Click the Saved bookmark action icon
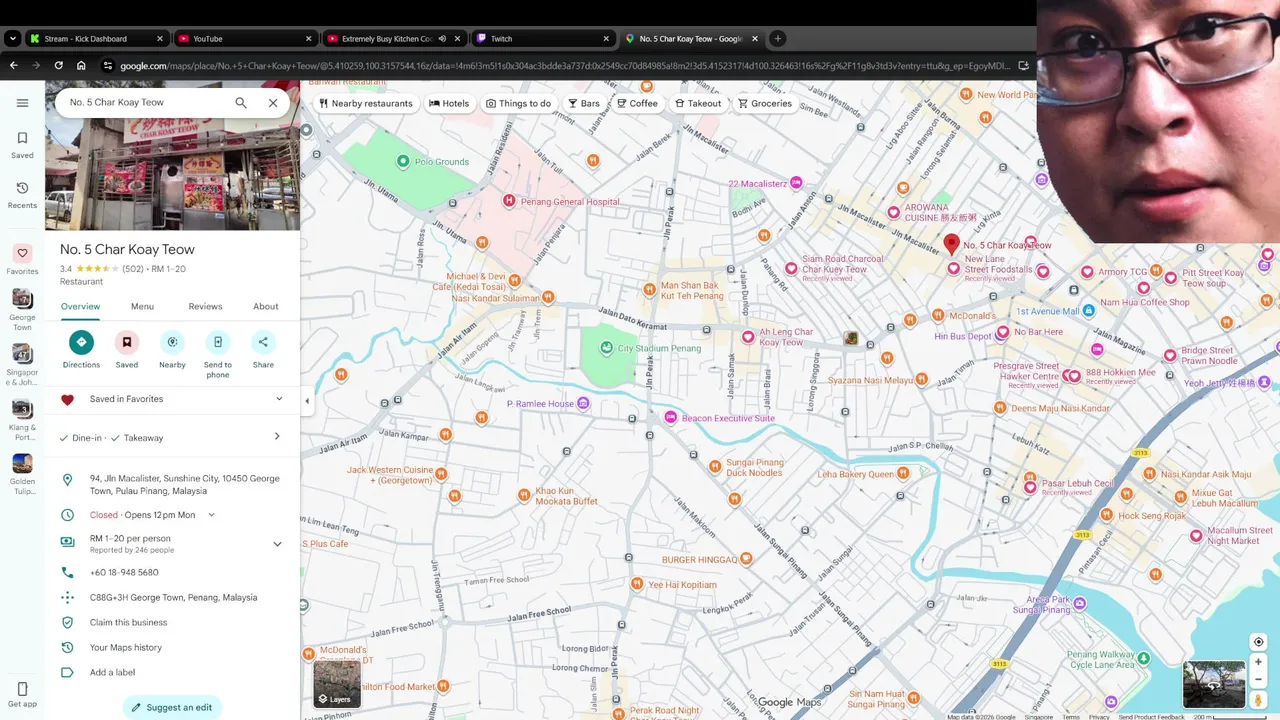Screen dimensions: 1280x720 127,342
